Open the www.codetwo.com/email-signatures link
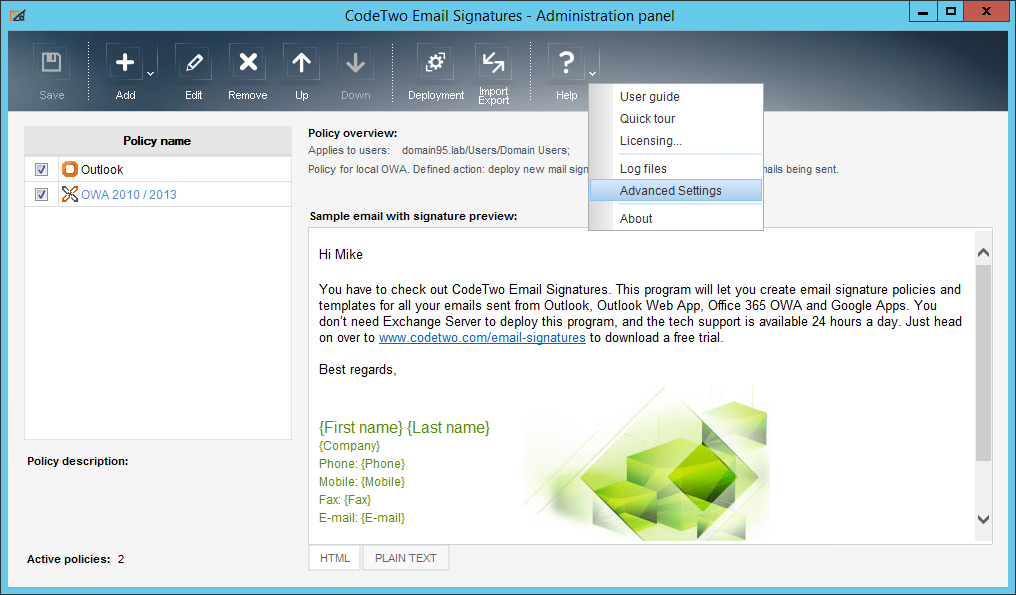Viewport: 1016px width, 595px height. pyautogui.click(x=482, y=338)
